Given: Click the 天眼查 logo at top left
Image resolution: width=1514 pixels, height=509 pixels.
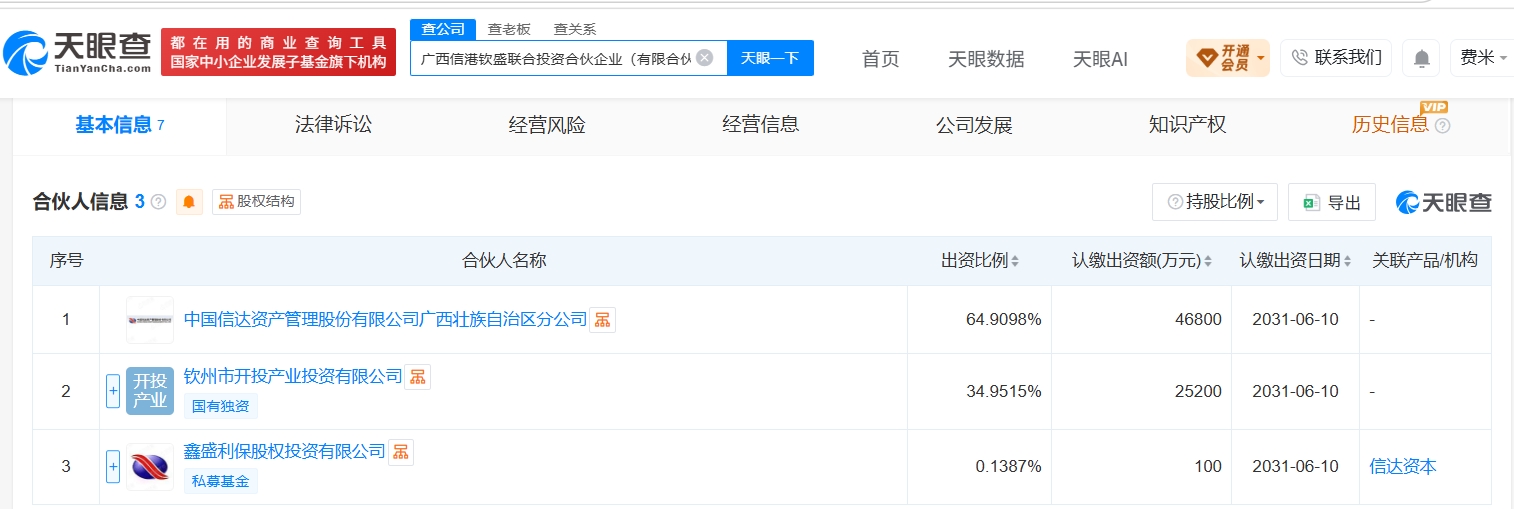Looking at the screenshot, I should click(x=78, y=52).
